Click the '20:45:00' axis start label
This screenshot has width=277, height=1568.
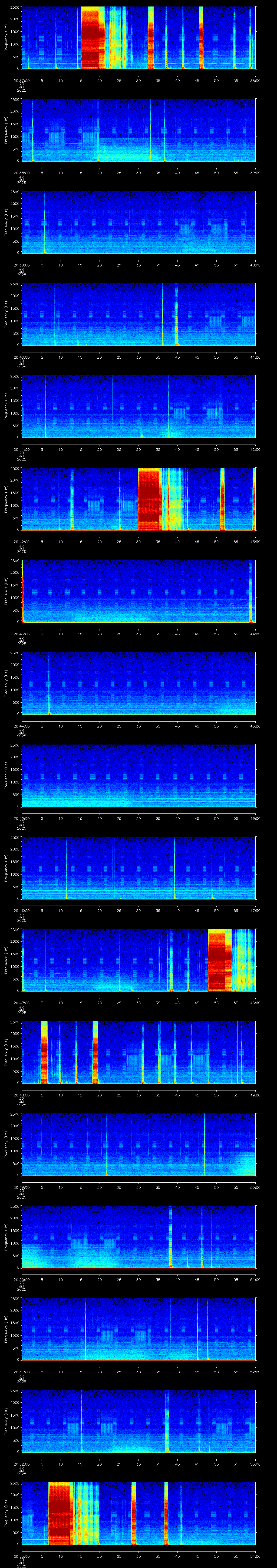coord(22,819)
